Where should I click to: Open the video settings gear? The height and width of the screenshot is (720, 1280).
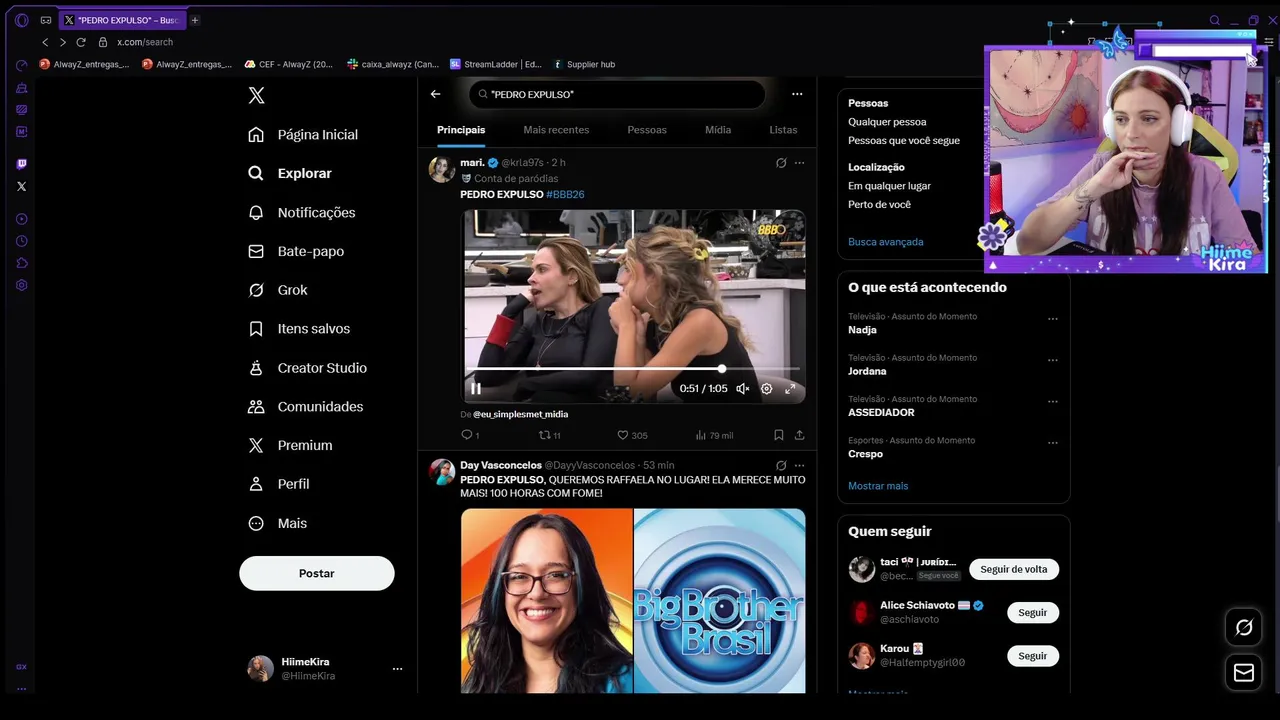(x=766, y=389)
